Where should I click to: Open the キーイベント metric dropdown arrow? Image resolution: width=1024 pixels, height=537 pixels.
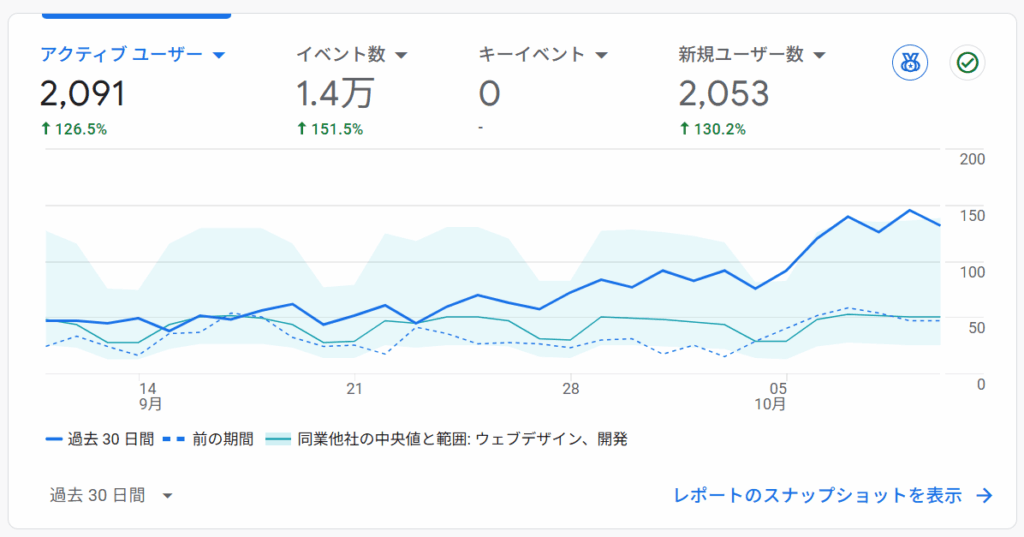point(602,55)
